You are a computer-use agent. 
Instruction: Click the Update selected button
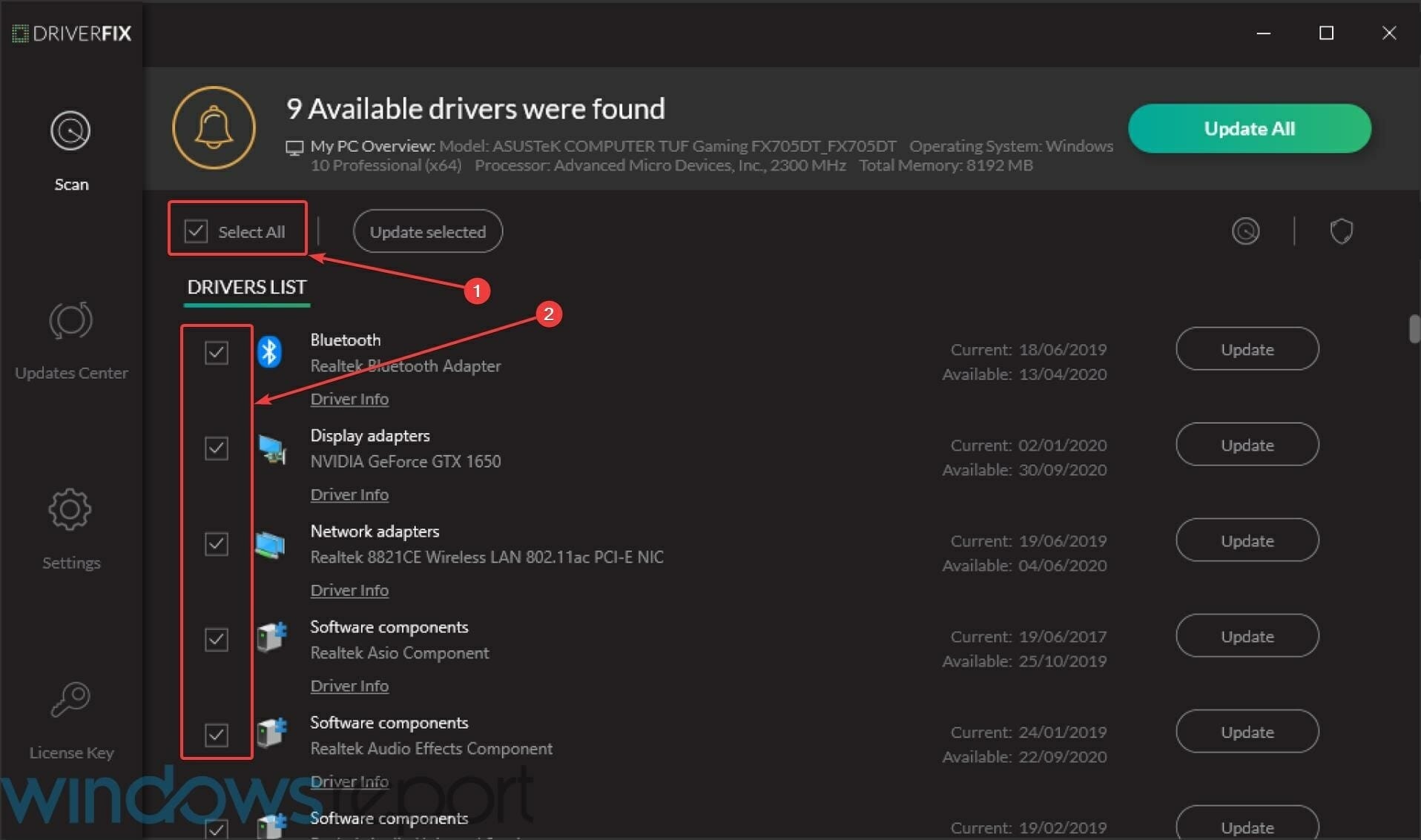(x=428, y=231)
